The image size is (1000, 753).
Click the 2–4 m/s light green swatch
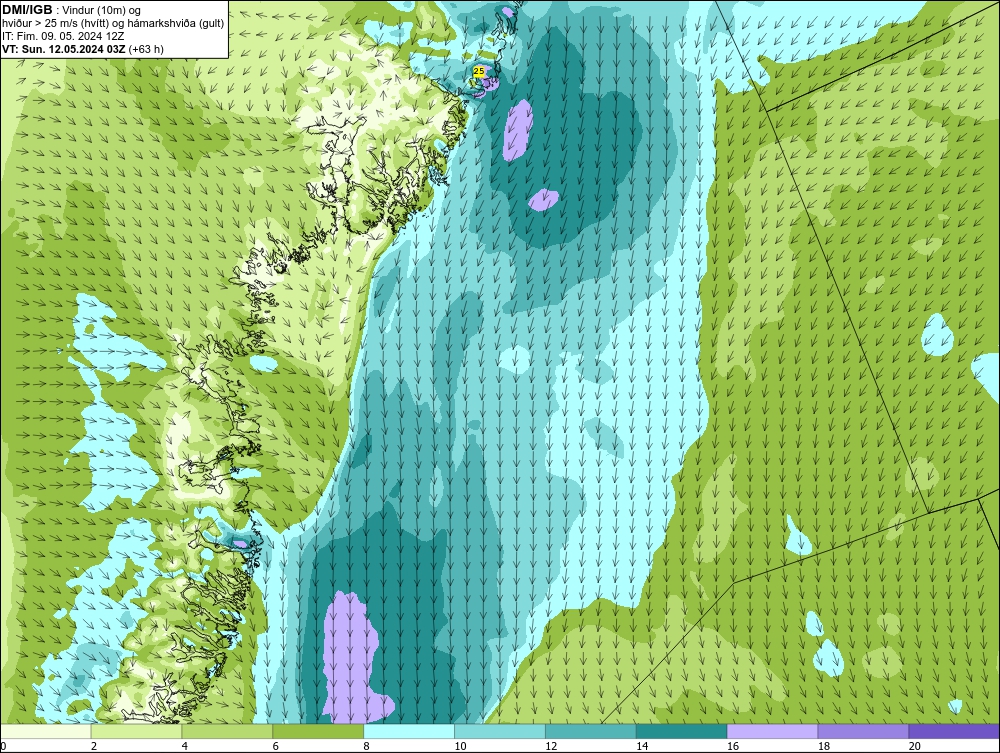click(x=136, y=731)
